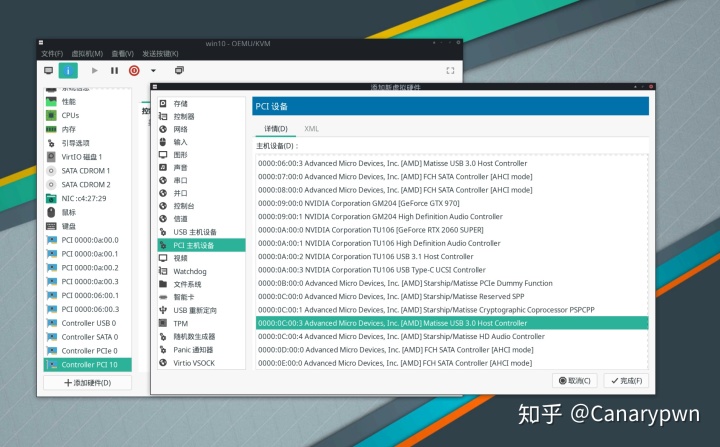Image resolution: width=720 pixels, height=447 pixels.
Task: Select GeForce GTX 970 PCI device
Action: pyautogui.click(x=452, y=203)
